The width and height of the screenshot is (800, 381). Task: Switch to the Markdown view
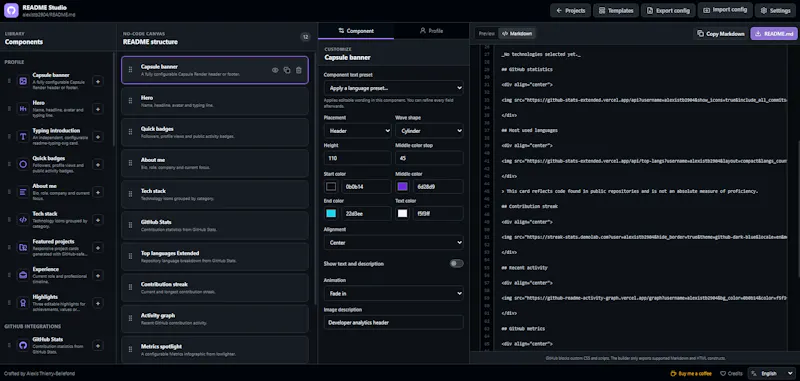(516, 34)
